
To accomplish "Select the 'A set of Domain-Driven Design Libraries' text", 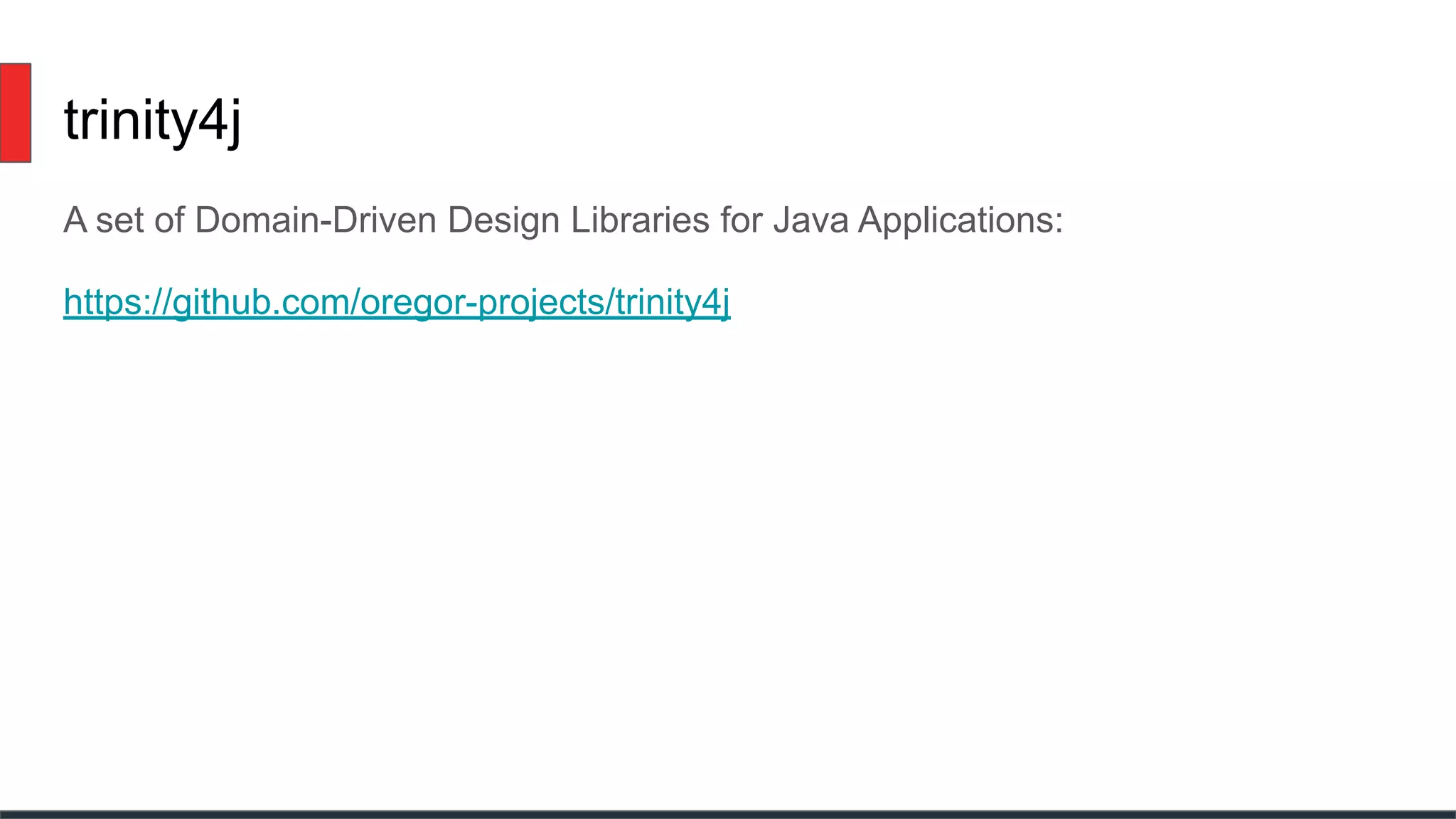I will [386, 220].
